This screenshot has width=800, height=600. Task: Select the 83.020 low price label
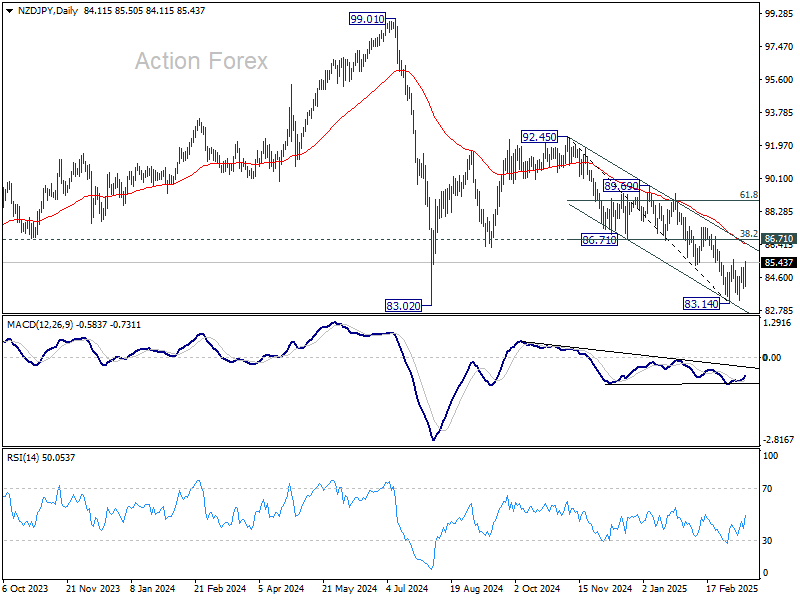[x=404, y=306]
